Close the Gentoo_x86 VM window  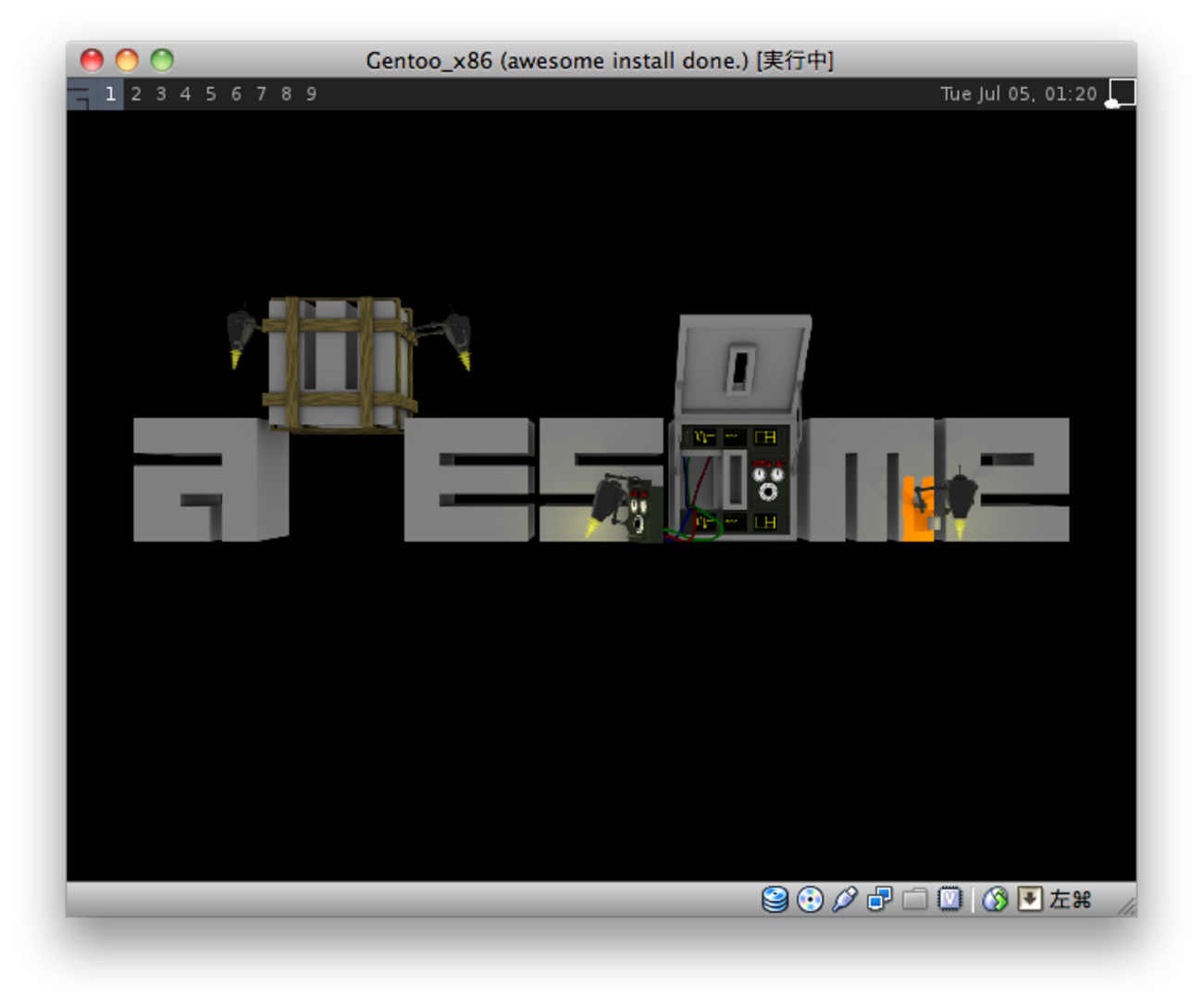[92, 60]
